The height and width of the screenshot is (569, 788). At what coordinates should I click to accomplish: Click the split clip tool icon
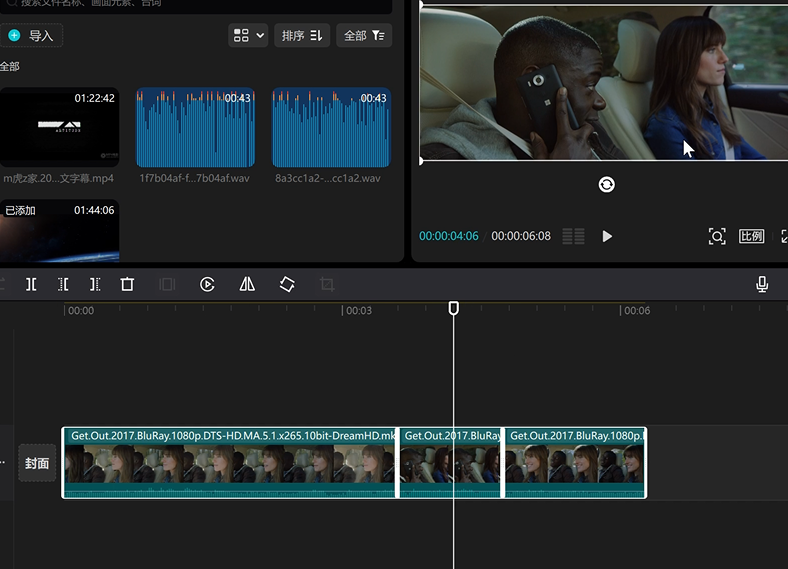point(31,284)
